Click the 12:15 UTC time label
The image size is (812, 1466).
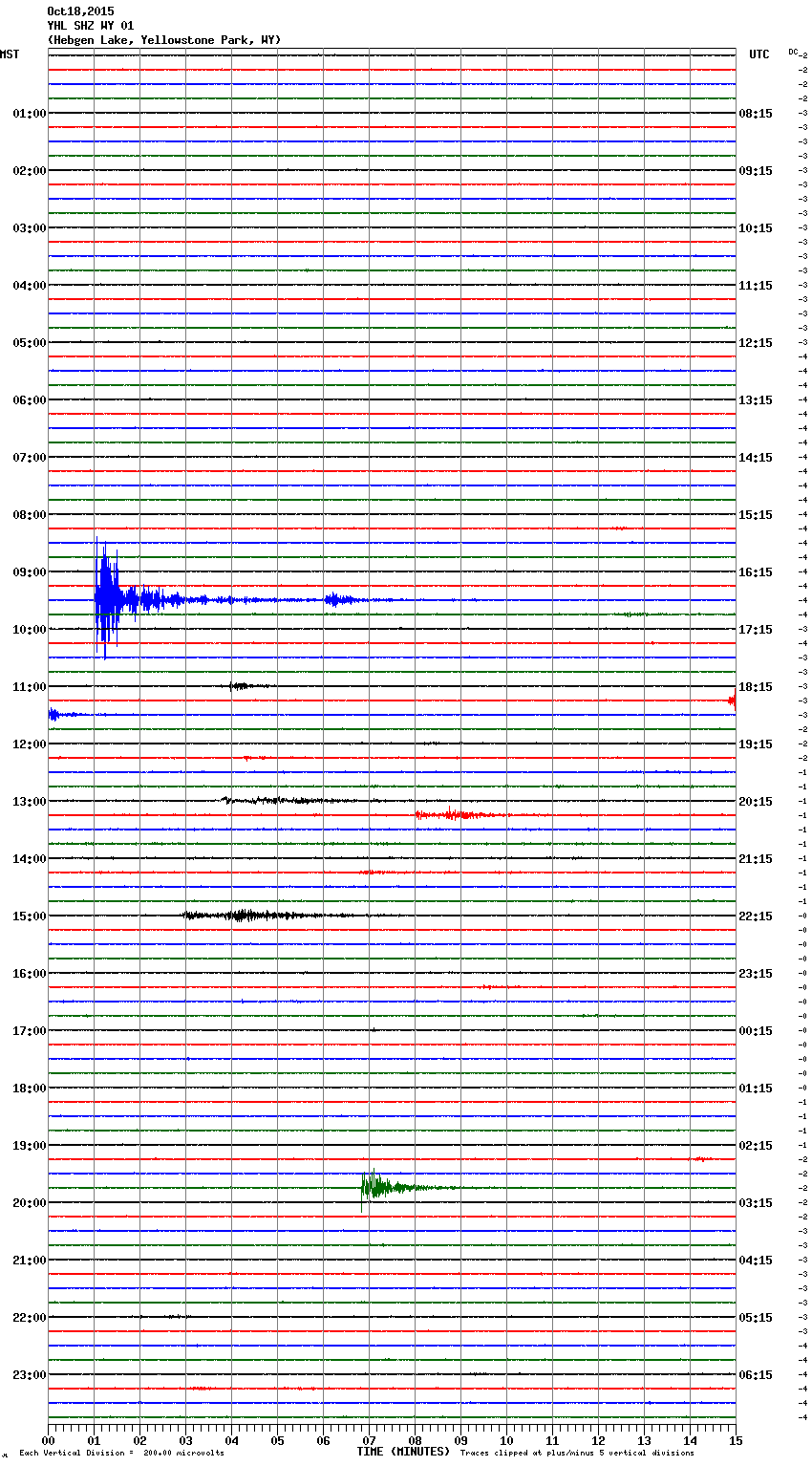756,343
